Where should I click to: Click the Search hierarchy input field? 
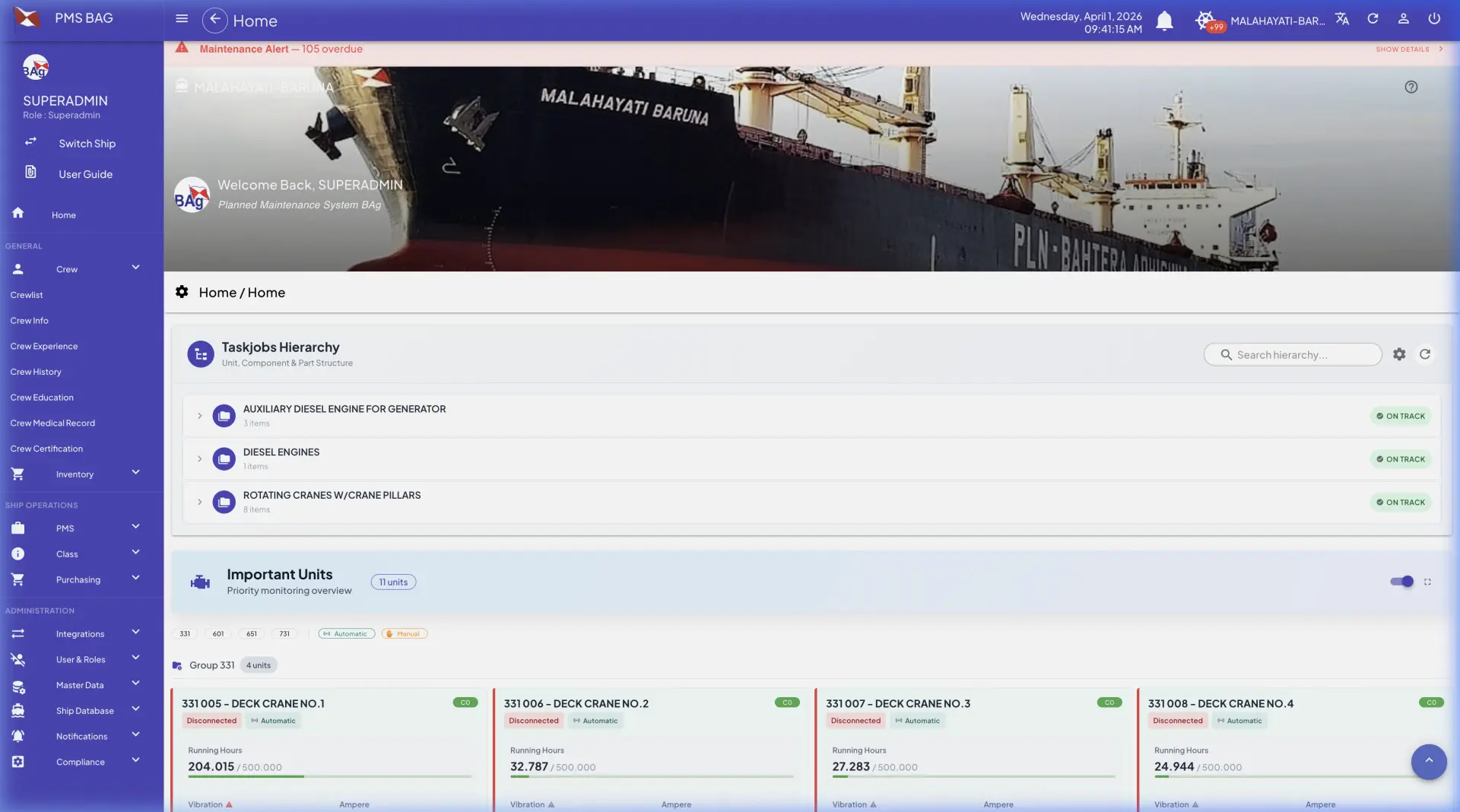pyautogui.click(x=1293, y=354)
